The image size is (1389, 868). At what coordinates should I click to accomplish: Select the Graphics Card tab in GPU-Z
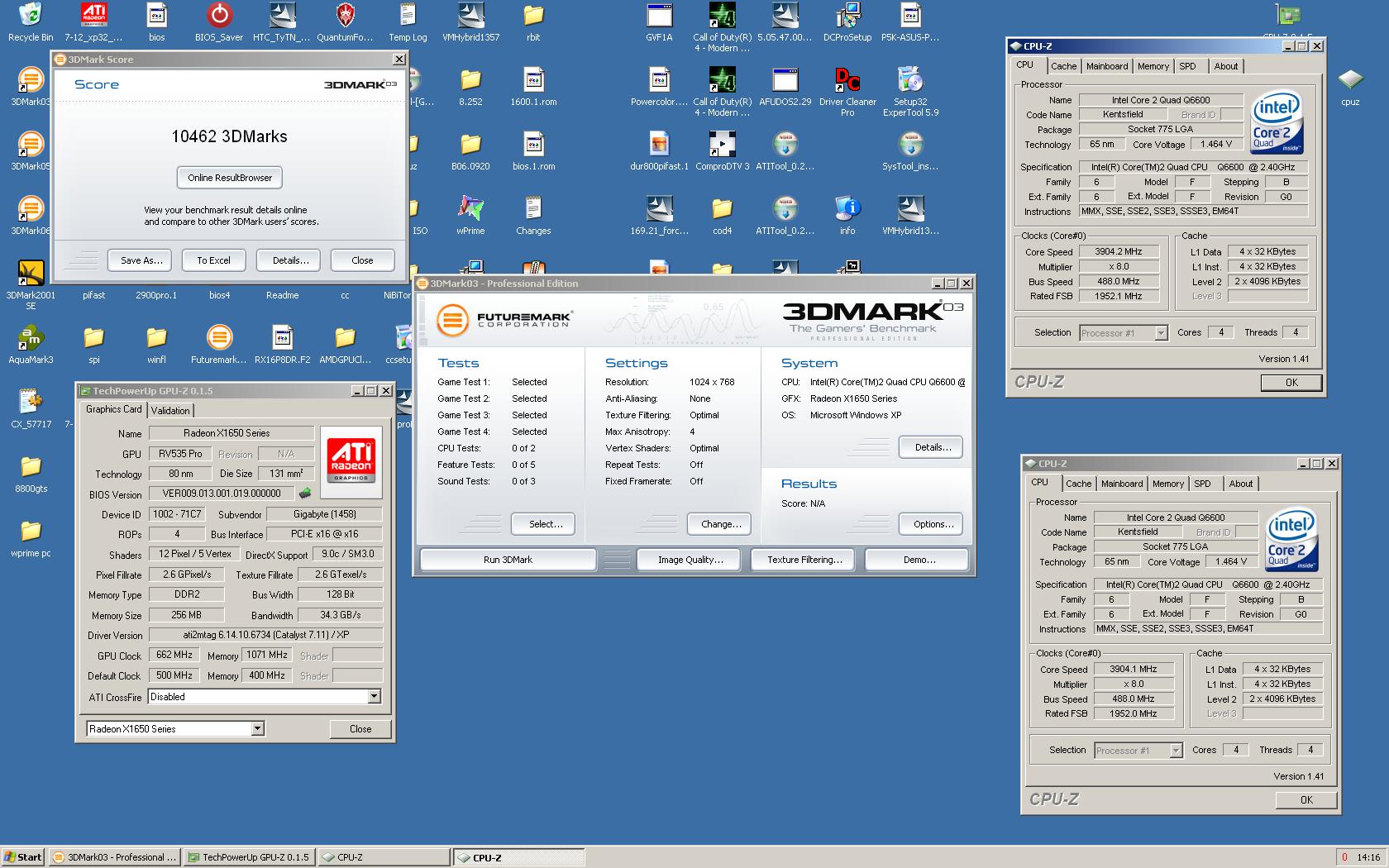point(113,409)
